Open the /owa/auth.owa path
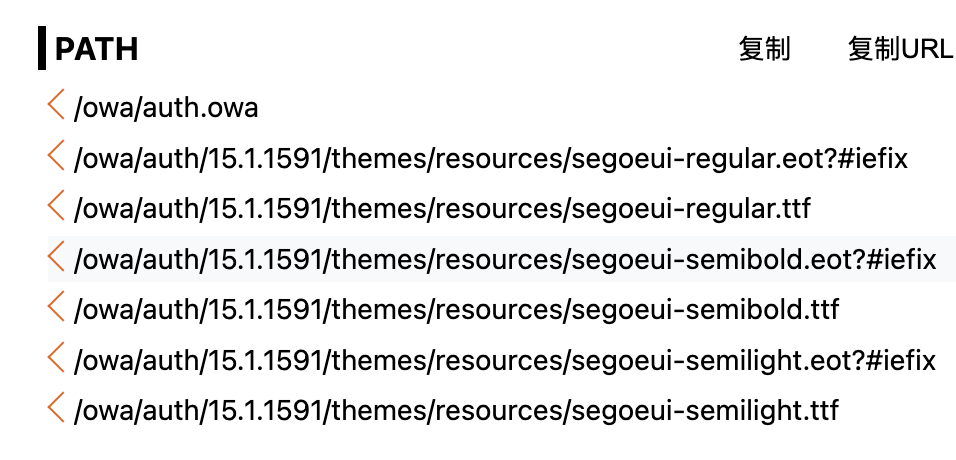Viewport: 956px width, 460px height. pos(165,108)
